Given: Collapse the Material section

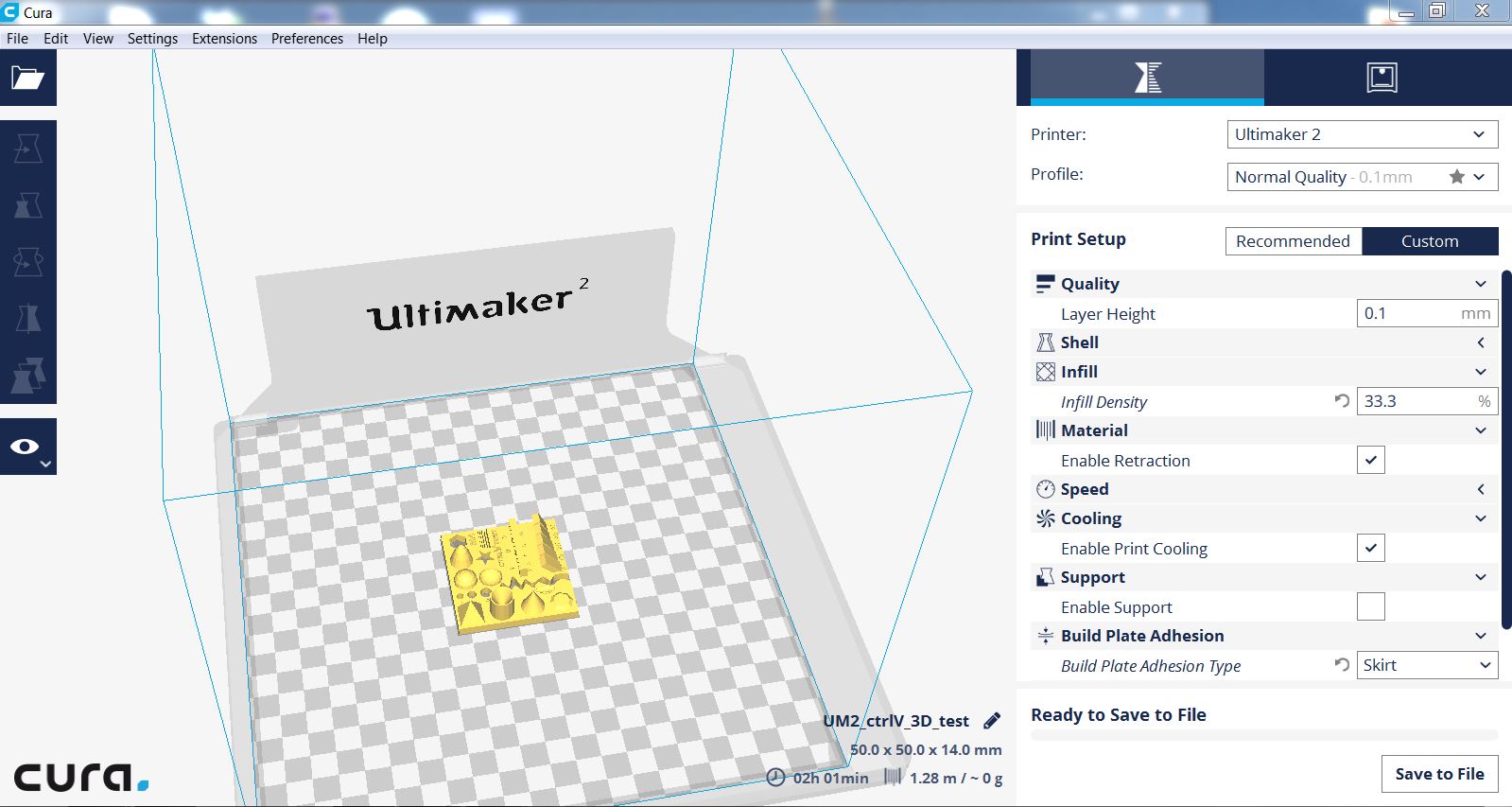Looking at the screenshot, I should coord(1480,430).
